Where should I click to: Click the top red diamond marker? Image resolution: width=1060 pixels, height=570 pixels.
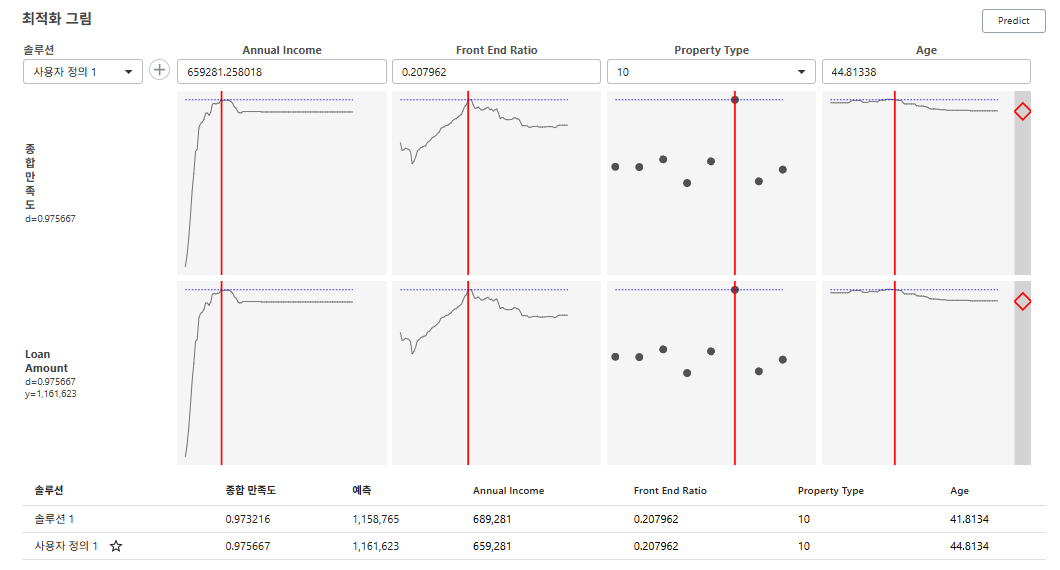[1022, 112]
